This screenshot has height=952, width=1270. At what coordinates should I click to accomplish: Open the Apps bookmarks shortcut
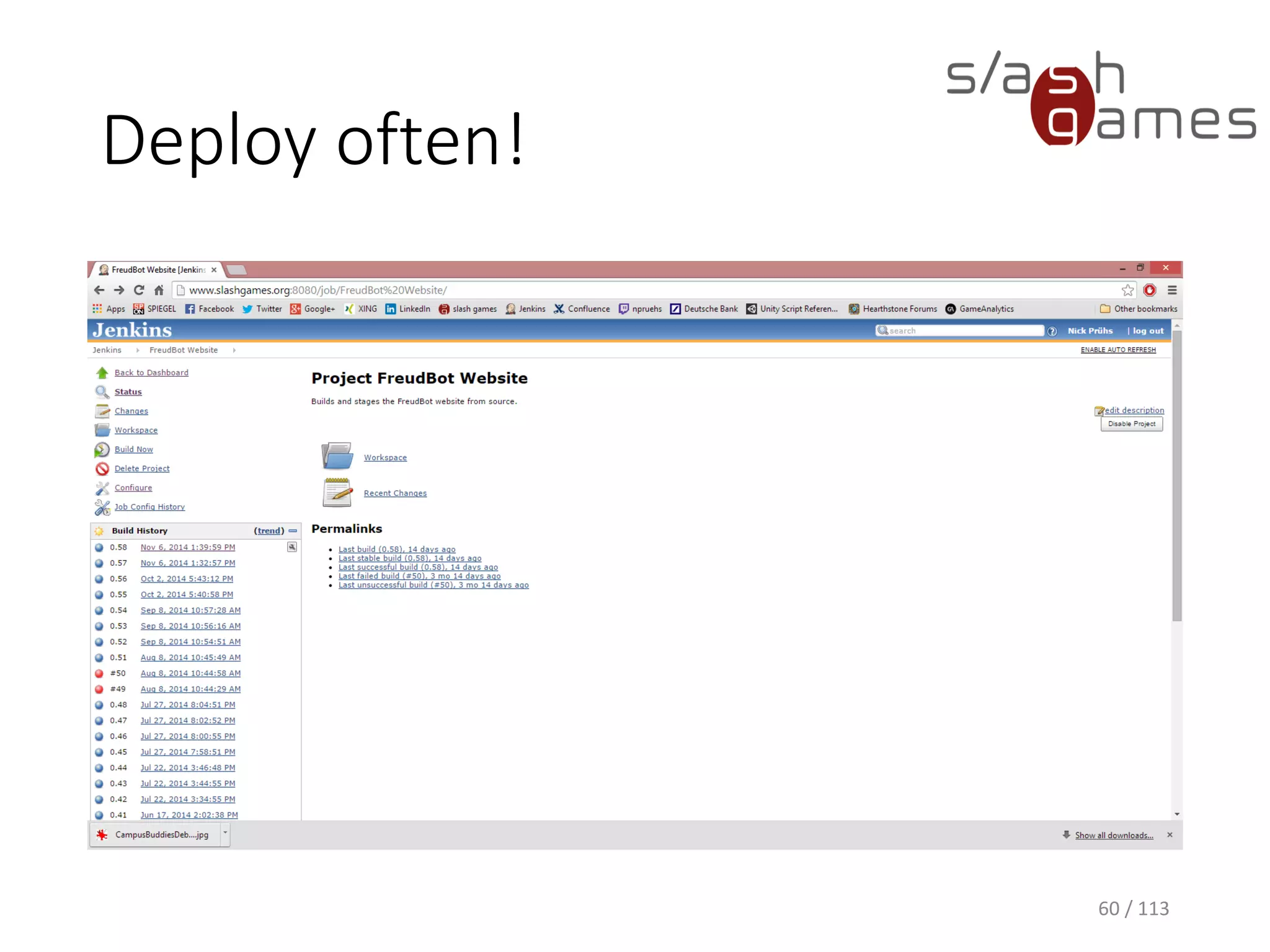pyautogui.click(x=109, y=309)
